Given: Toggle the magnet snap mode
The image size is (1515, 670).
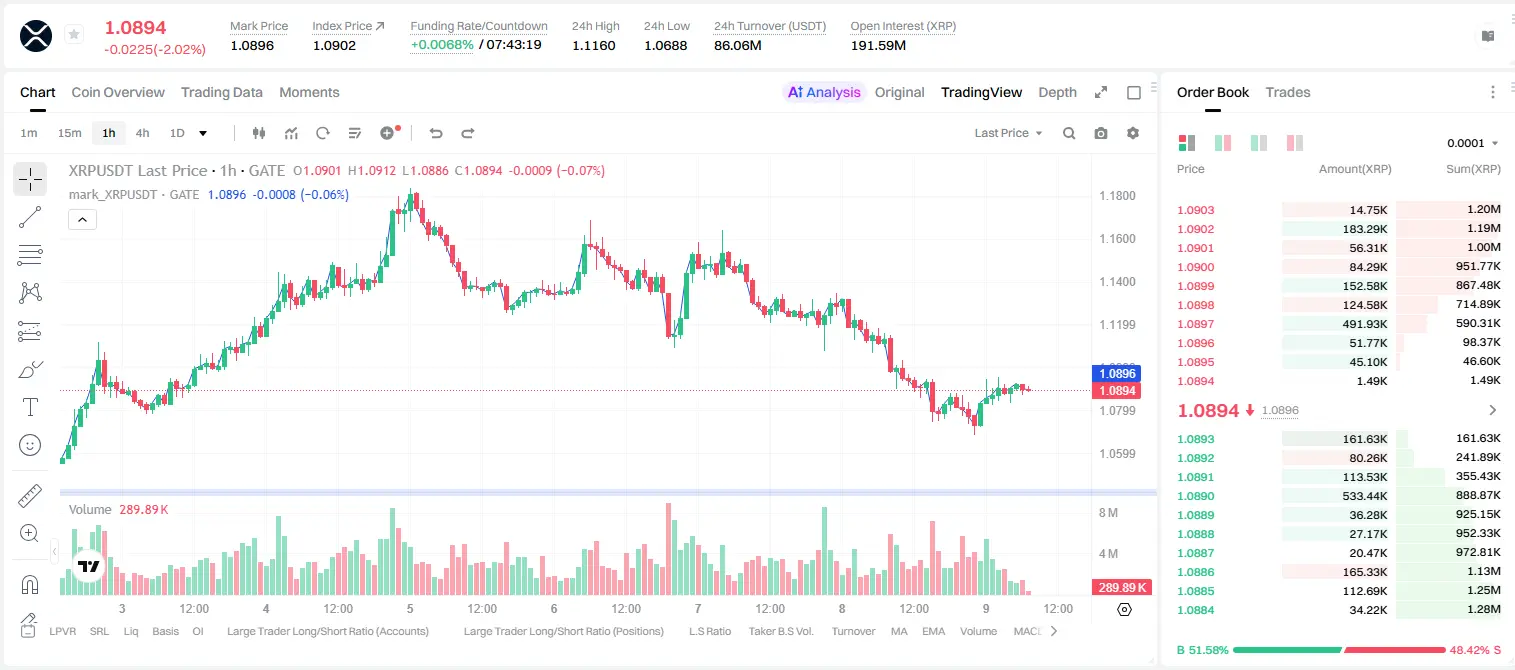Looking at the screenshot, I should pyautogui.click(x=30, y=585).
